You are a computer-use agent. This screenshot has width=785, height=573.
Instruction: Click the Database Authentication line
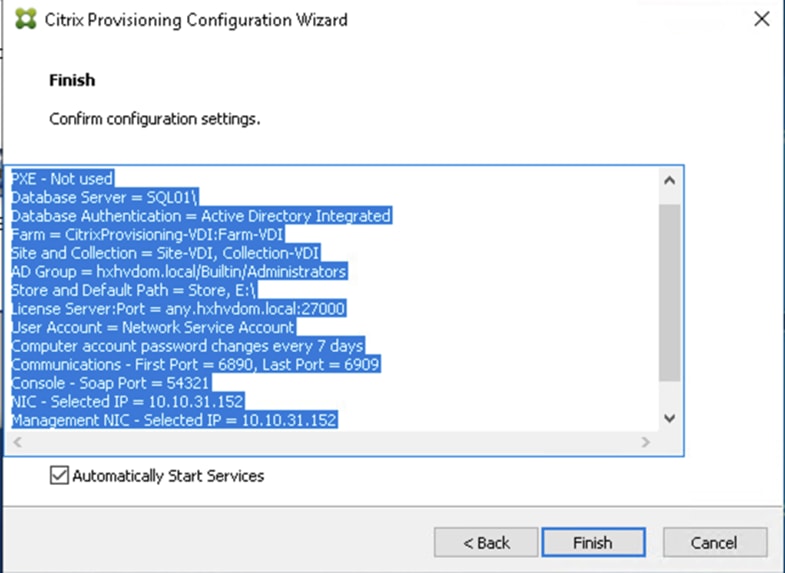pos(201,216)
